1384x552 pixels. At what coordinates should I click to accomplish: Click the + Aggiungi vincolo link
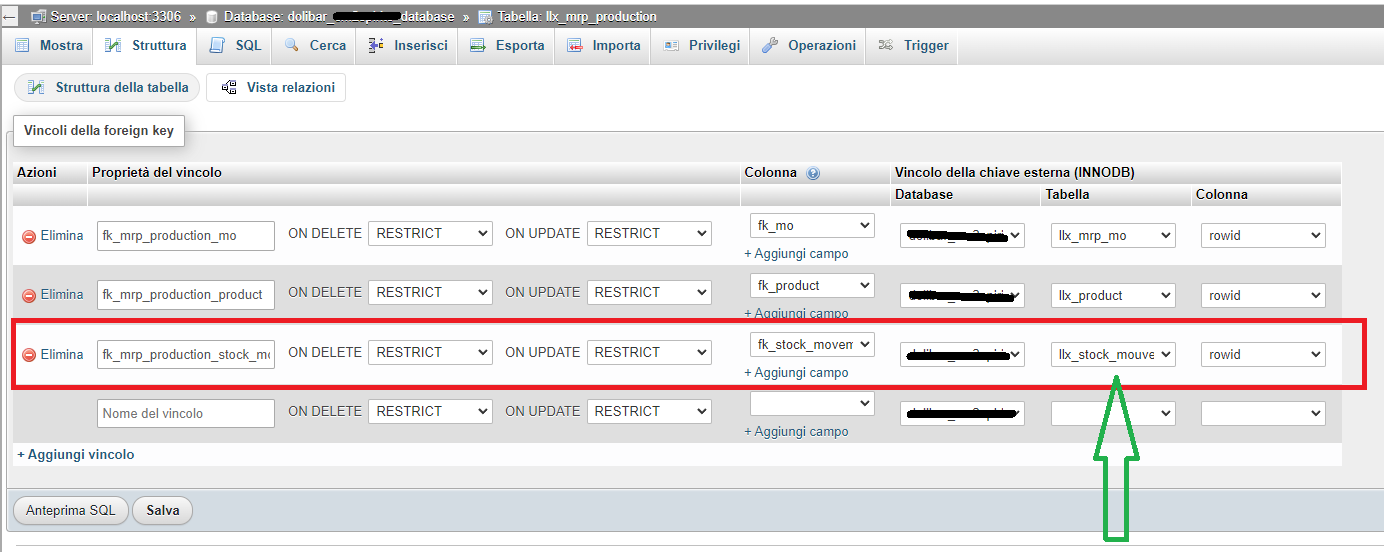[76, 455]
